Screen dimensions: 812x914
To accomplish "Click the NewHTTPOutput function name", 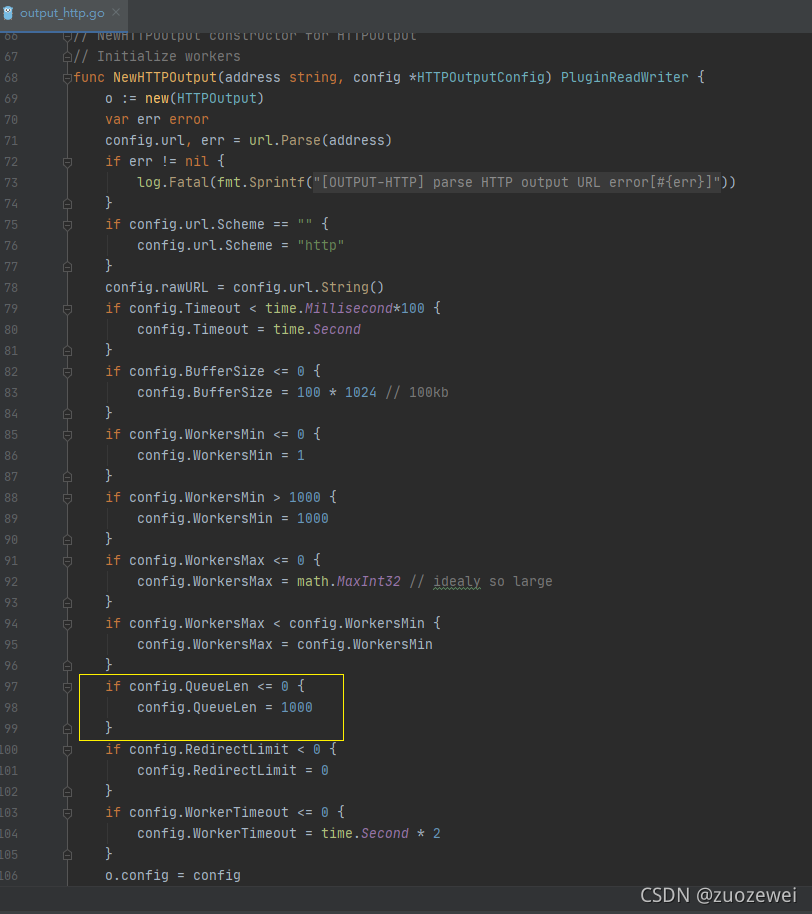I will point(165,78).
